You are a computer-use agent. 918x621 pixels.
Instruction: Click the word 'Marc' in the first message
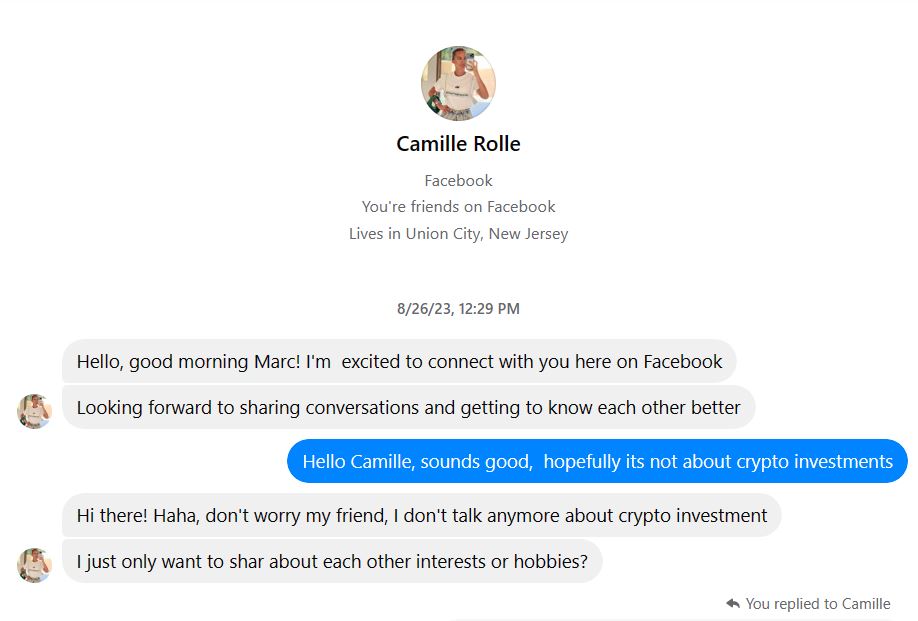(277, 362)
